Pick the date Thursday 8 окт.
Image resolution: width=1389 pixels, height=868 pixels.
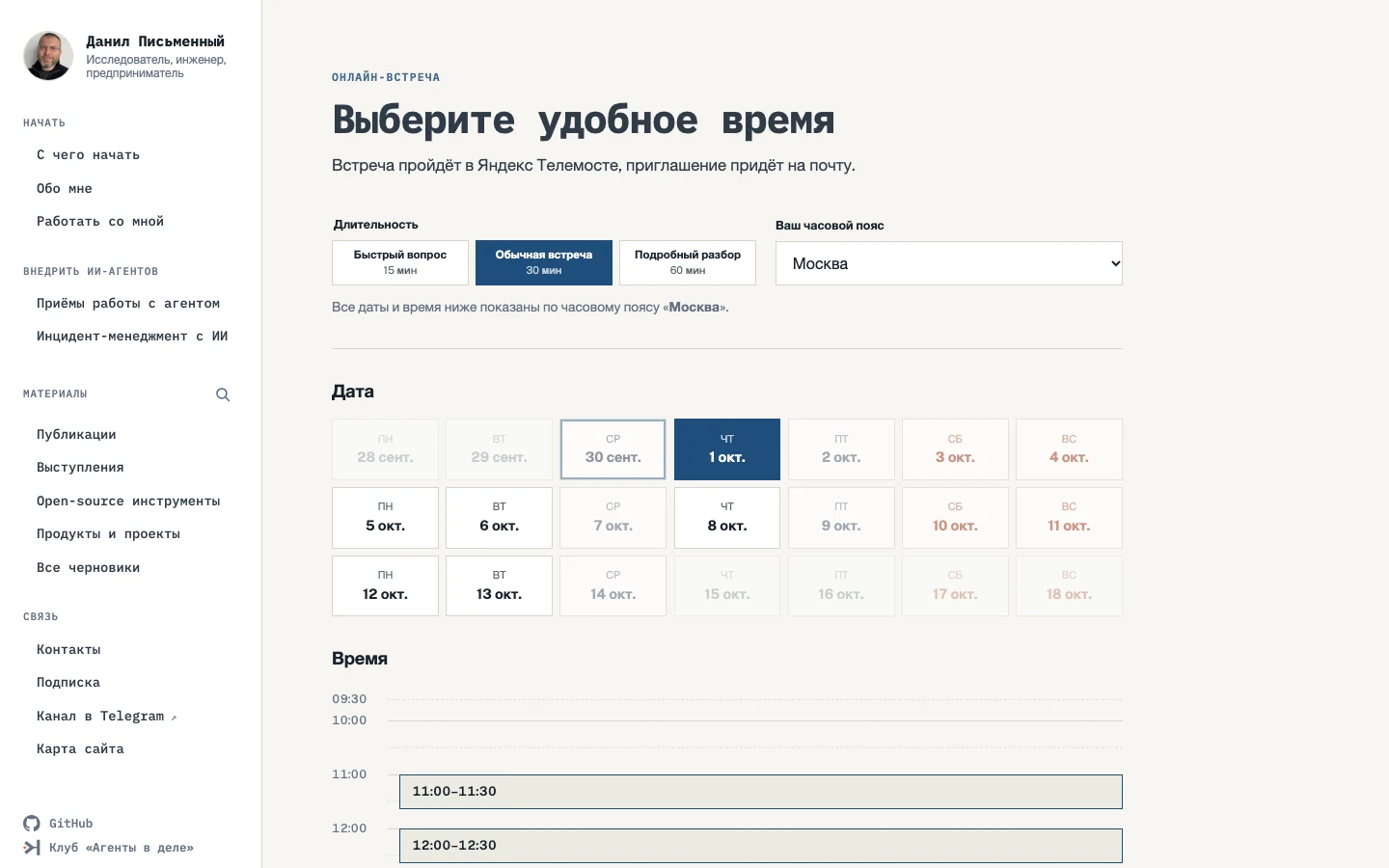[x=727, y=518]
